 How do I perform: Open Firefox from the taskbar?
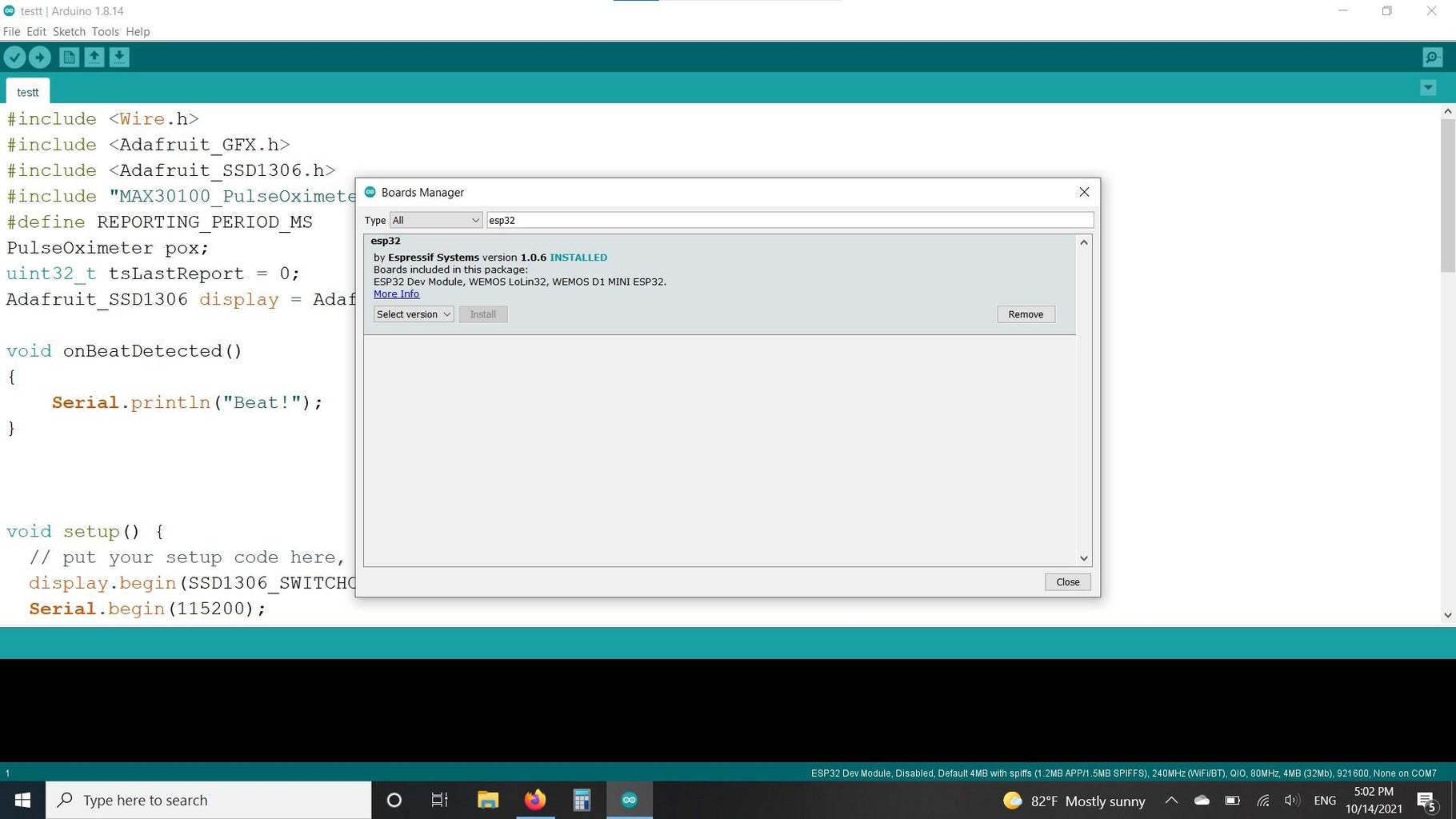pyautogui.click(x=535, y=800)
